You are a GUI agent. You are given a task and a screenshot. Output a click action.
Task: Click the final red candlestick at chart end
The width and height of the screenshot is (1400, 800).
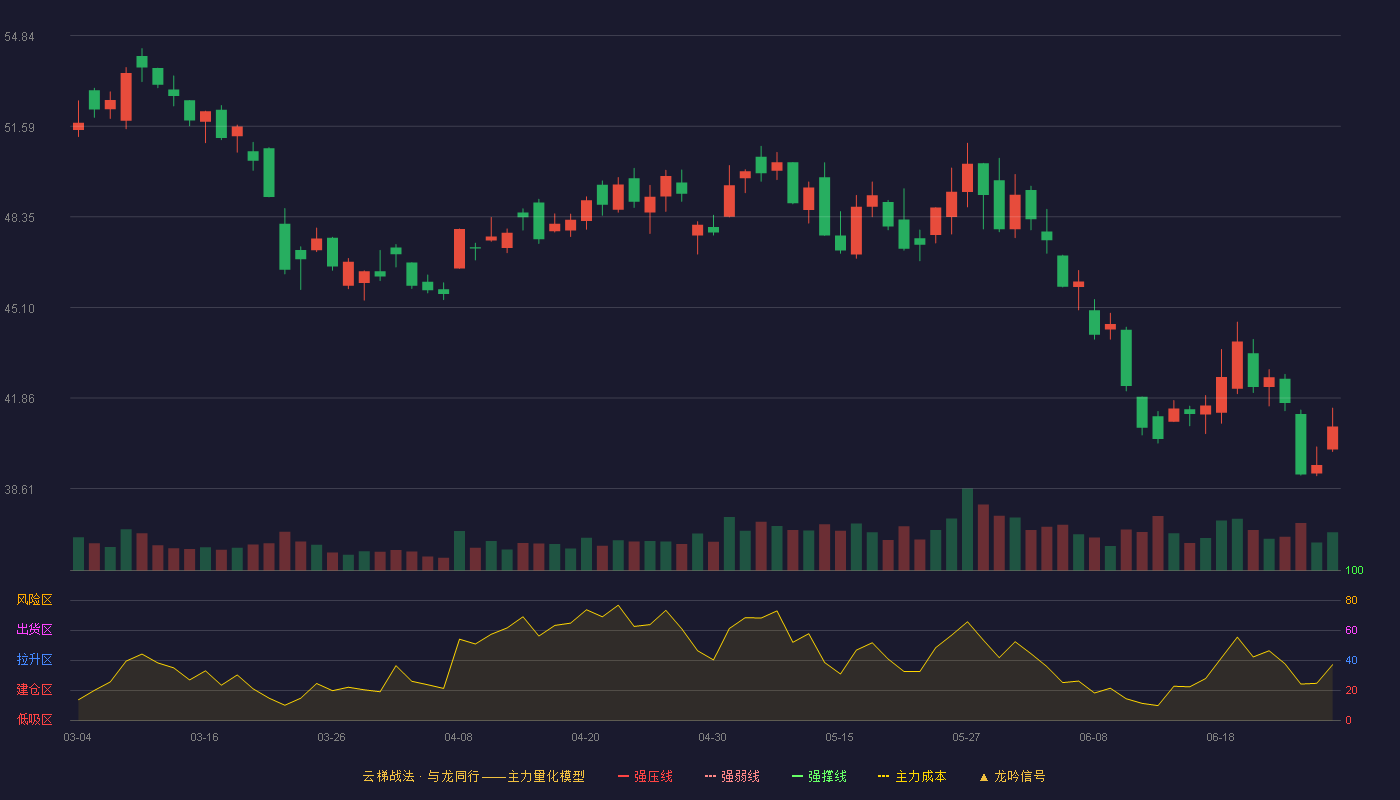tap(1332, 438)
